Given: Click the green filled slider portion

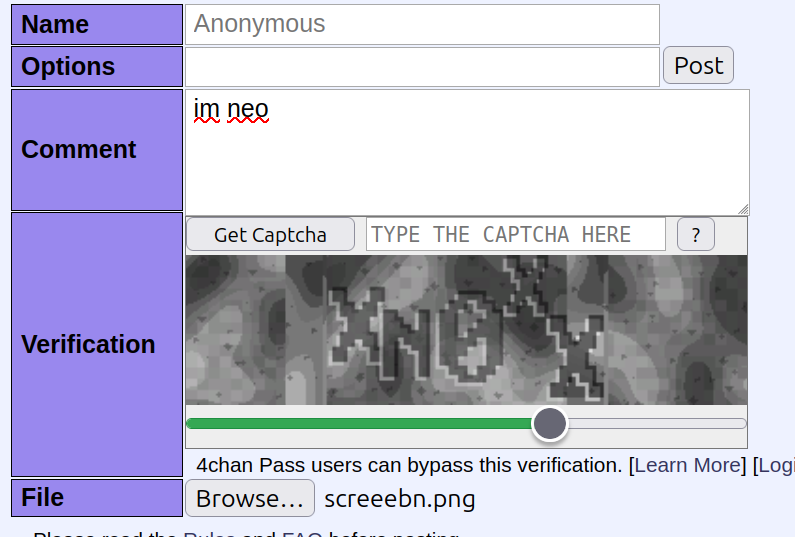Looking at the screenshot, I should point(359,423).
